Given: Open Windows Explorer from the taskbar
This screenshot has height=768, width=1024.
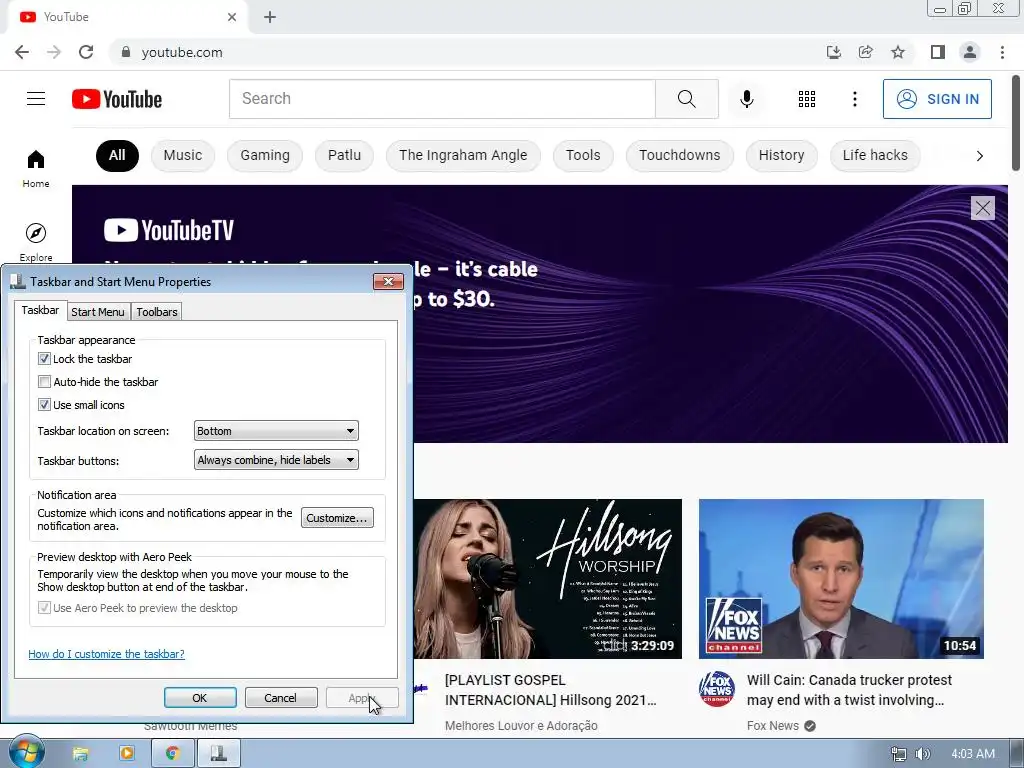Looking at the screenshot, I should click(x=80, y=754).
